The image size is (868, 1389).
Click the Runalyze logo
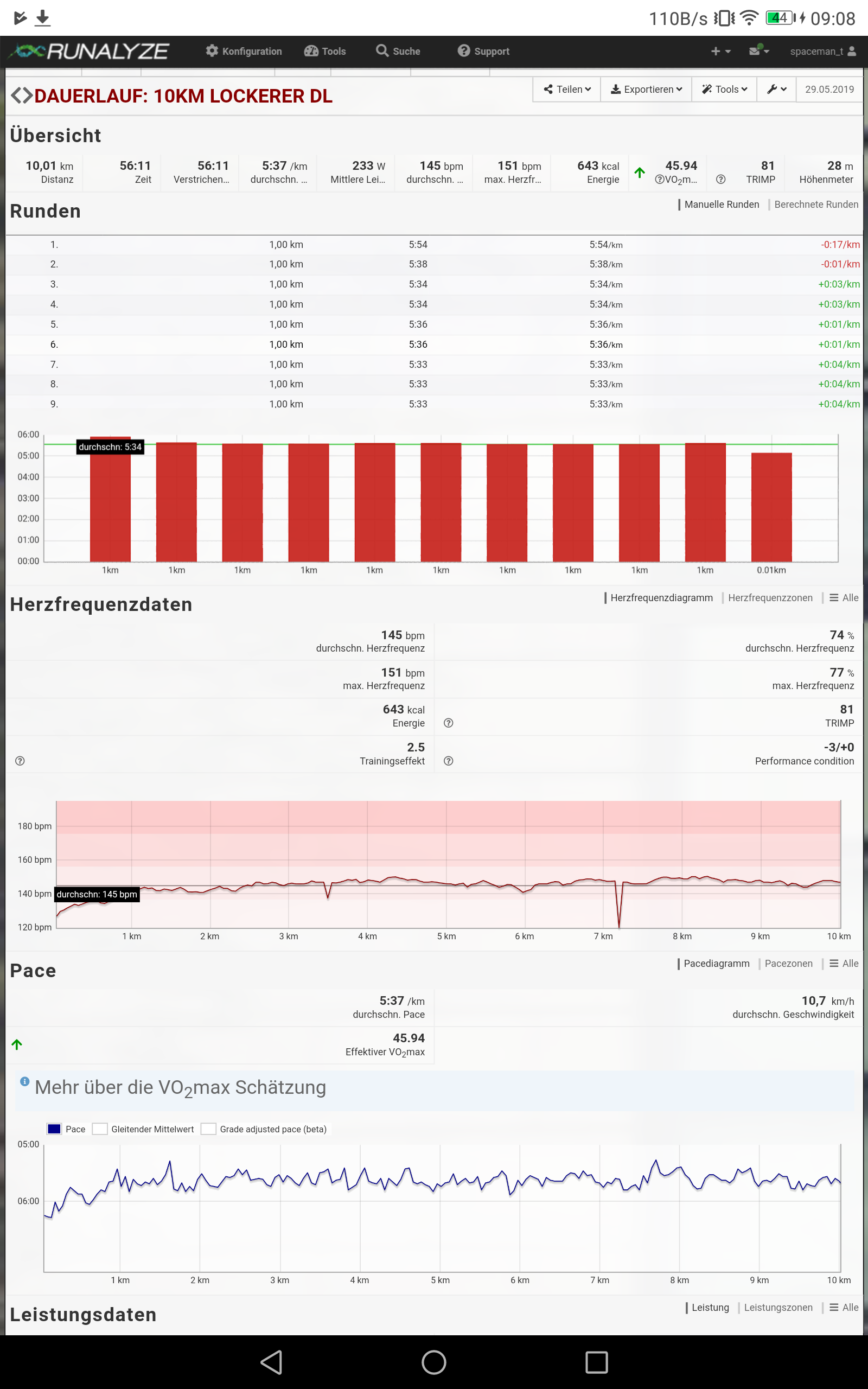pos(90,51)
